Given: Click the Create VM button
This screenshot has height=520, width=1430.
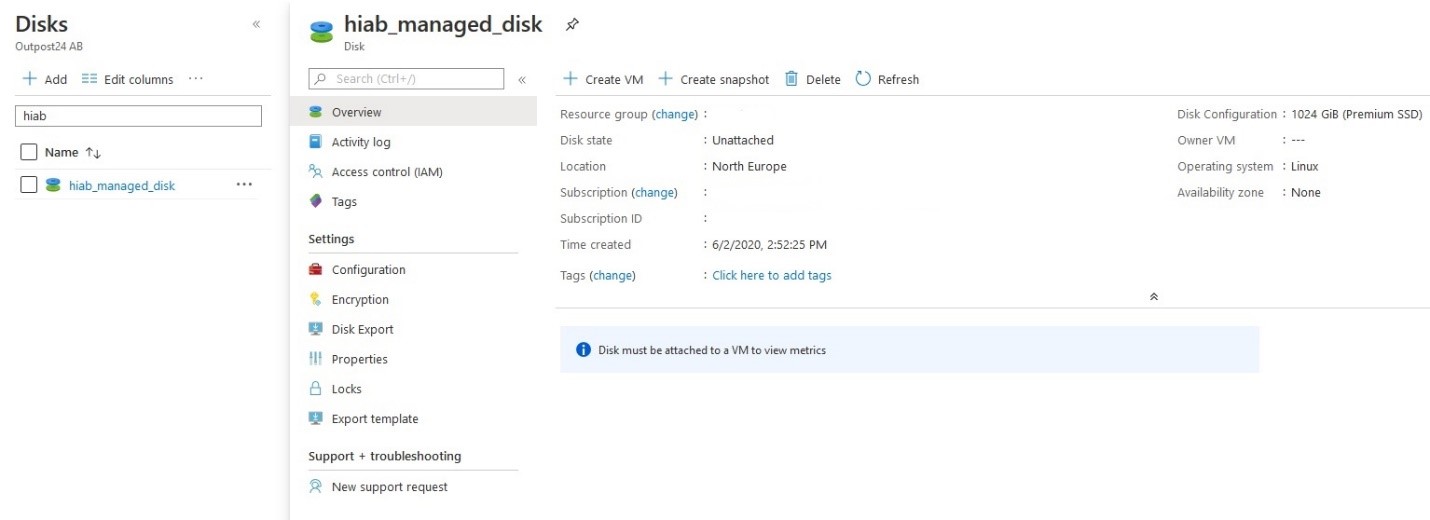Looking at the screenshot, I should 603,79.
